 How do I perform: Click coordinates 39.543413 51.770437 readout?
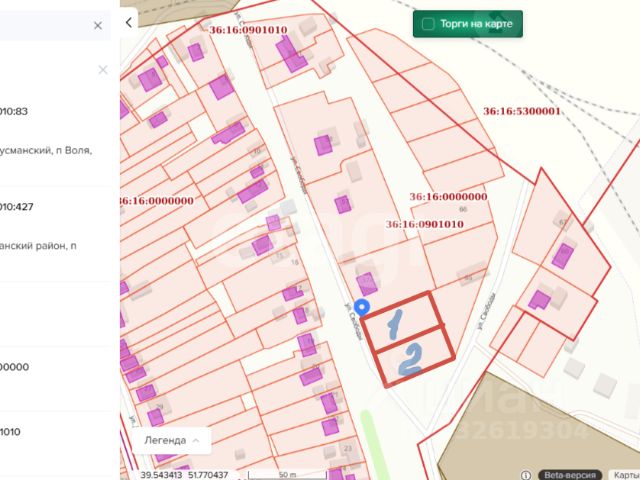pos(184,475)
